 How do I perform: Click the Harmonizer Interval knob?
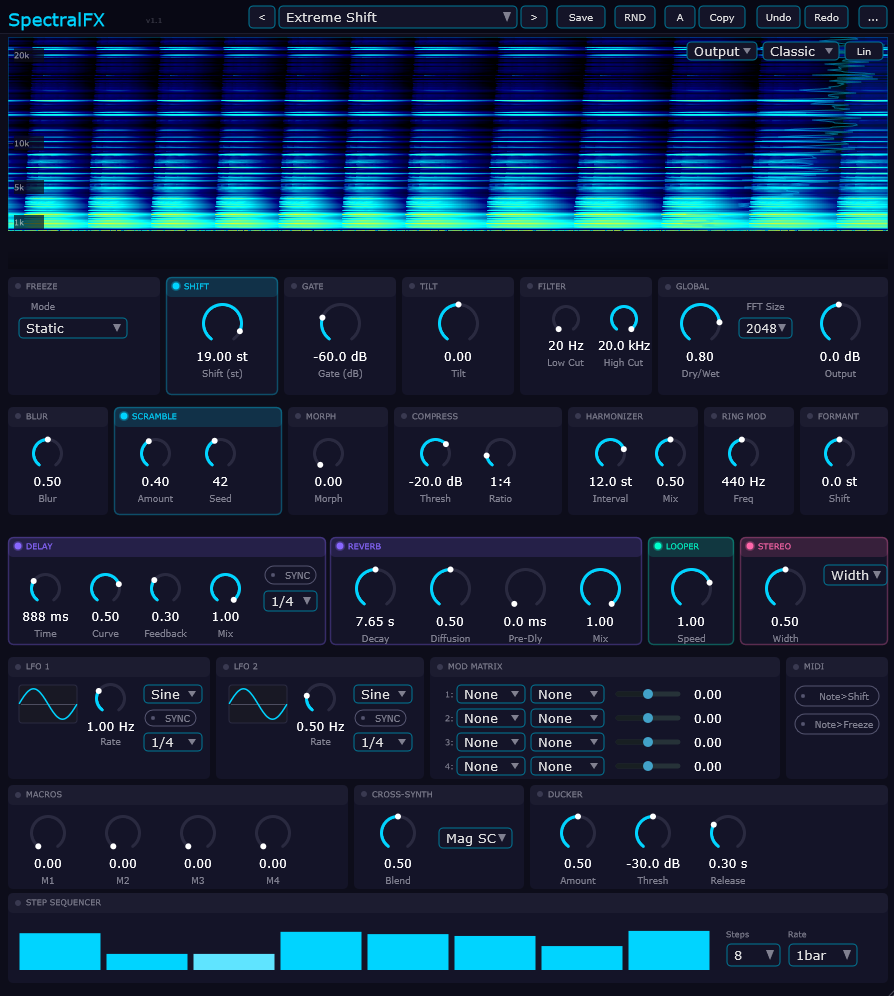[610, 454]
